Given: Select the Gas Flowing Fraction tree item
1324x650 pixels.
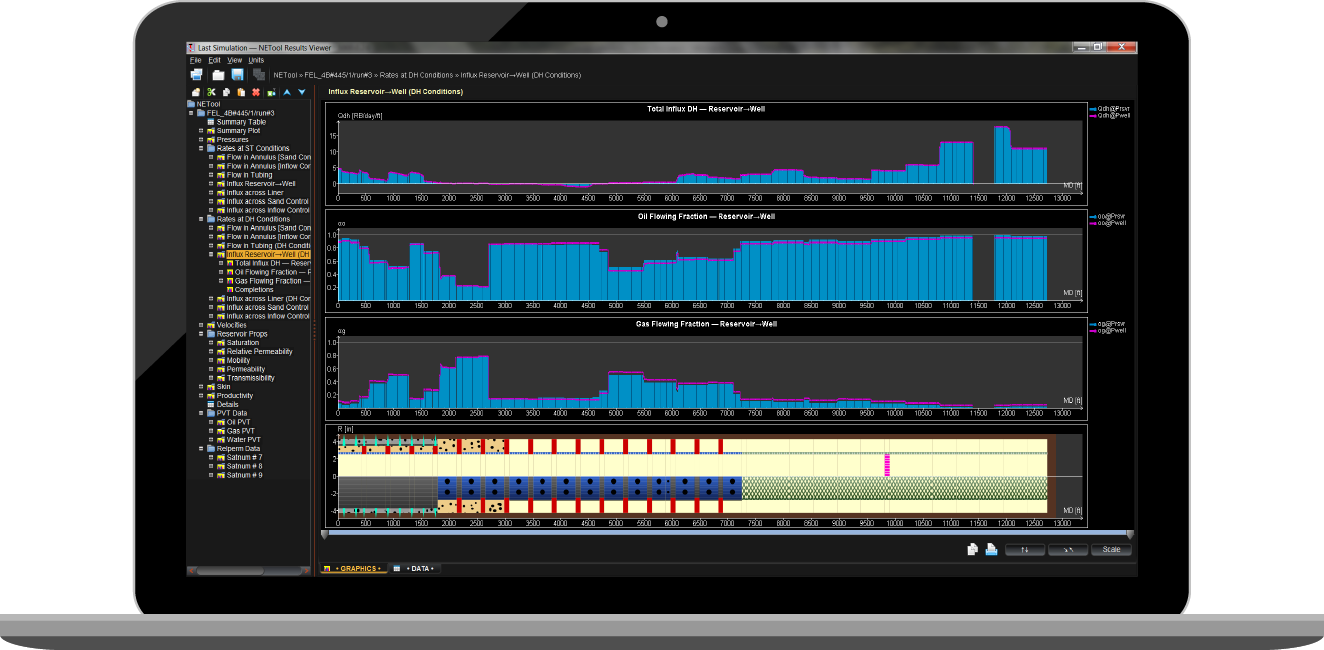Looking at the screenshot, I should pyautogui.click(x=273, y=281).
